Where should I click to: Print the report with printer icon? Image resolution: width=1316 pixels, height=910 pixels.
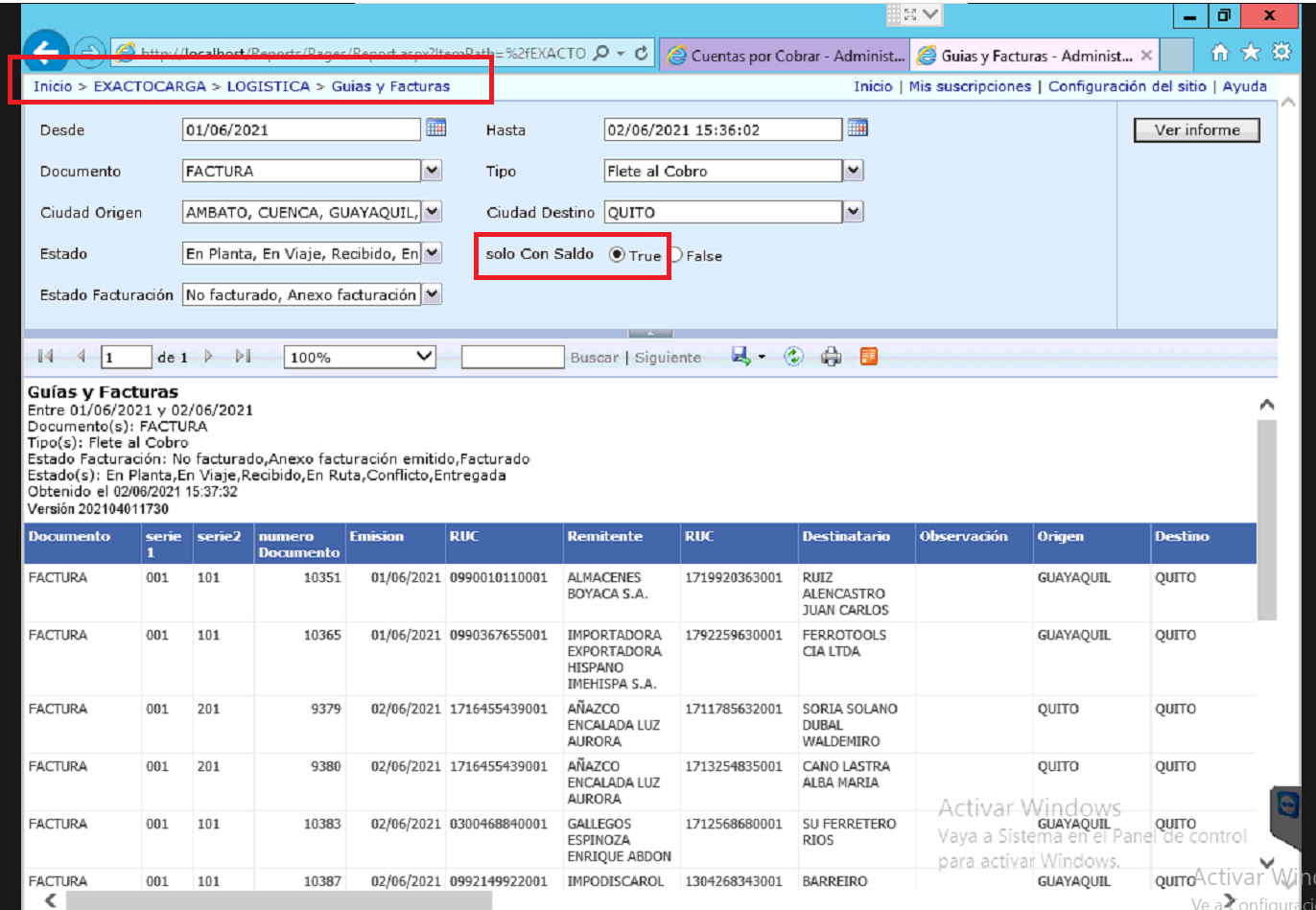(831, 357)
